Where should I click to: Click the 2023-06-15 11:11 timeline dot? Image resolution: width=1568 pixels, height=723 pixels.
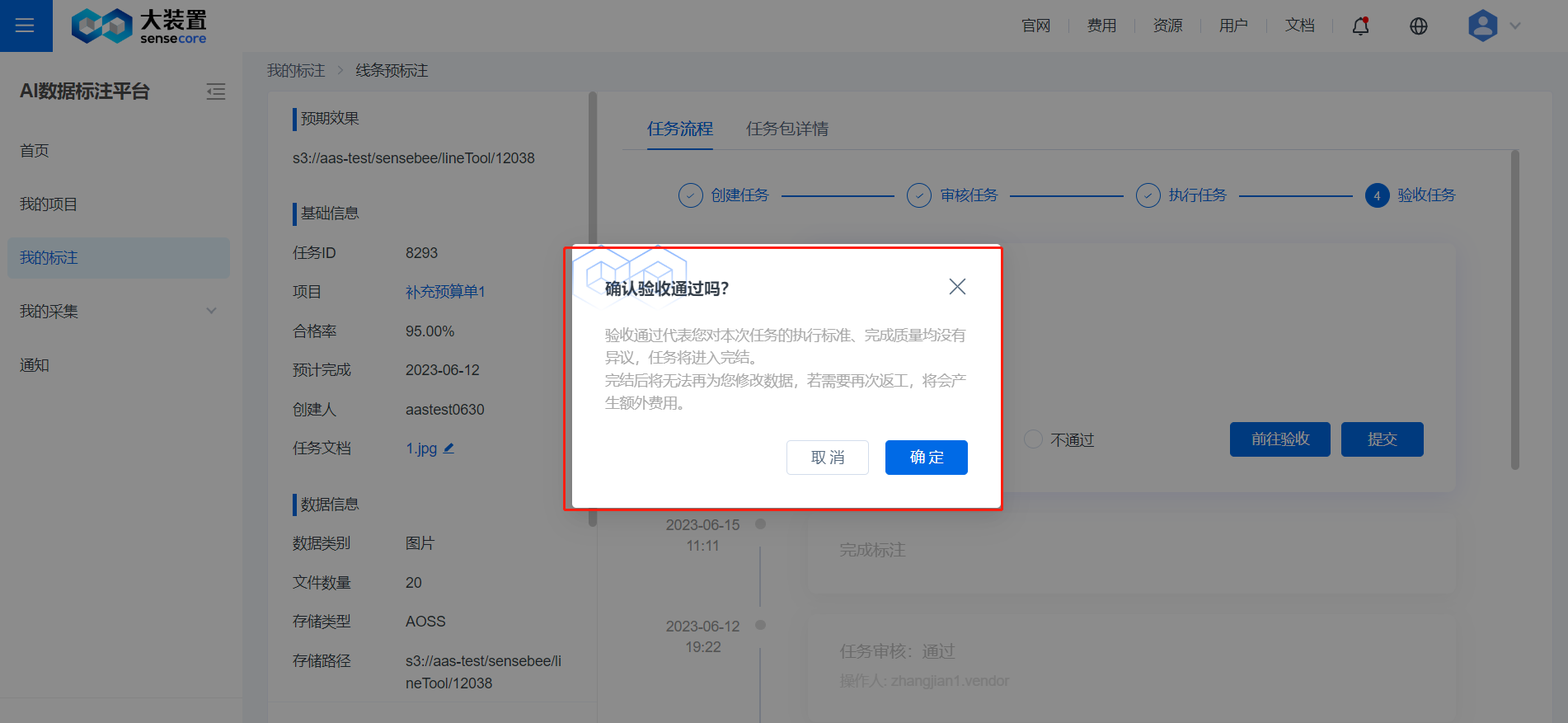click(x=761, y=524)
